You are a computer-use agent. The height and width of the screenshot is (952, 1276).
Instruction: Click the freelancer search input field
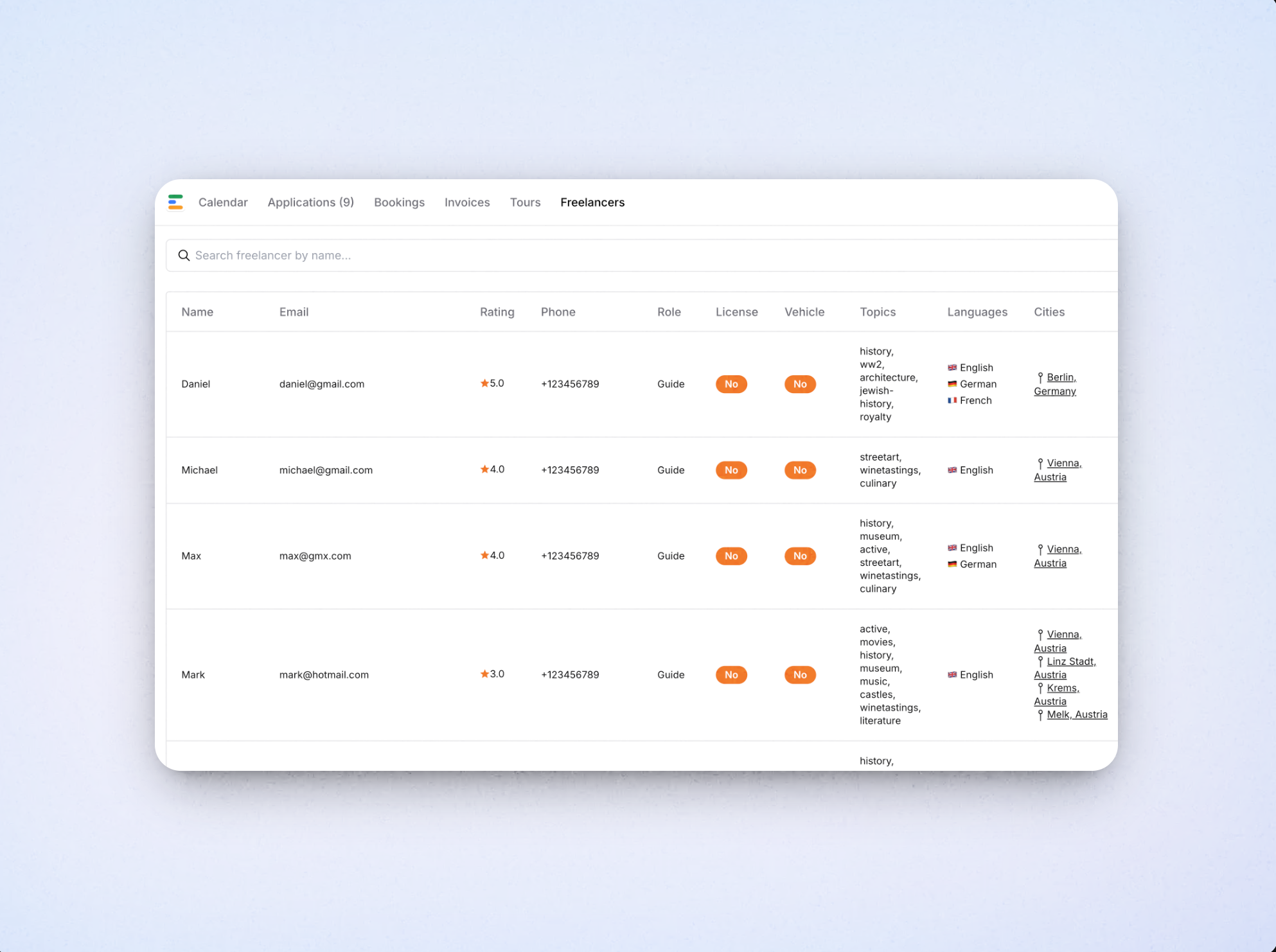[x=450, y=255]
